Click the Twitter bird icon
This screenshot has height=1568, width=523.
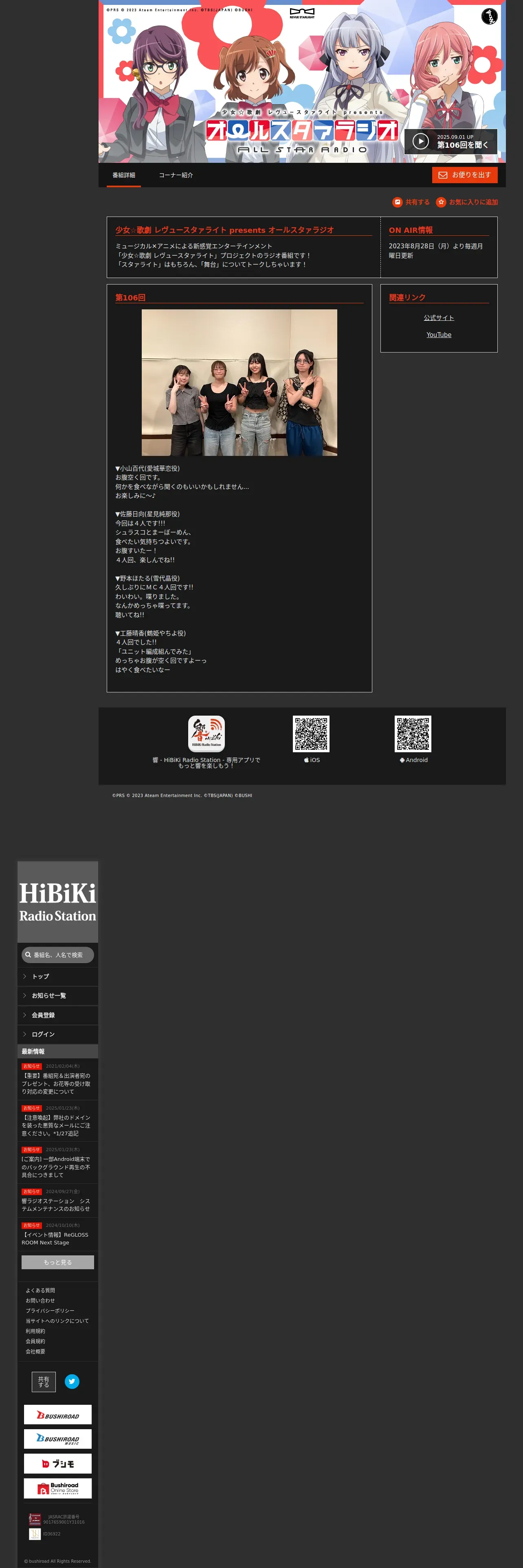pos(72,1382)
